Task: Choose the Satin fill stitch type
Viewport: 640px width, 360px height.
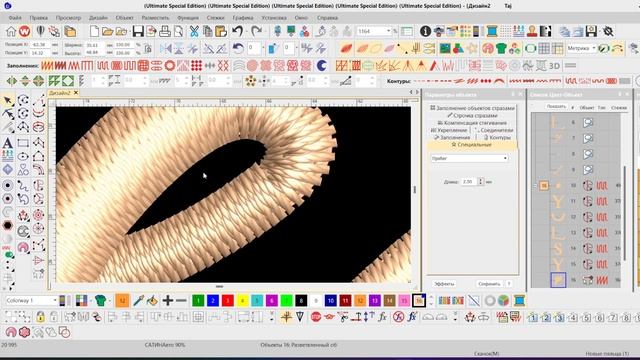Action: [x=47, y=65]
